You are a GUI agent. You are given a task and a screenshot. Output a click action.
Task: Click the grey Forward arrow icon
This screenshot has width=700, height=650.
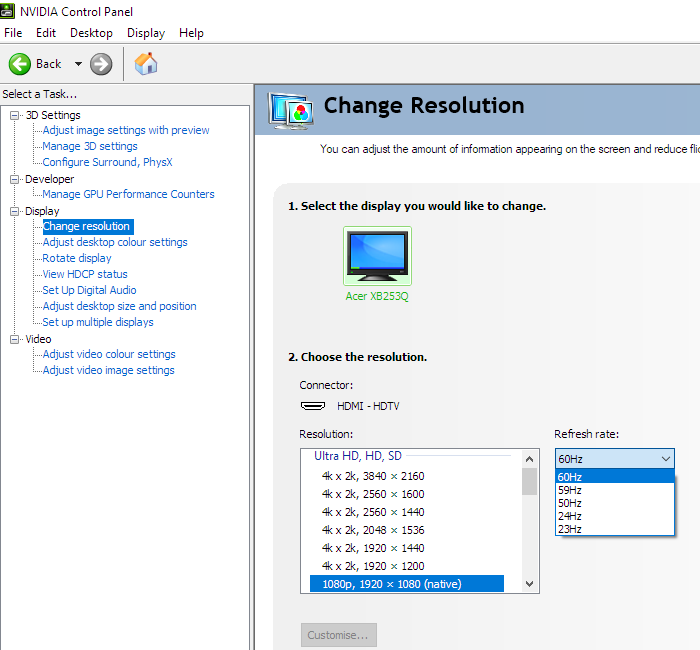[101, 64]
